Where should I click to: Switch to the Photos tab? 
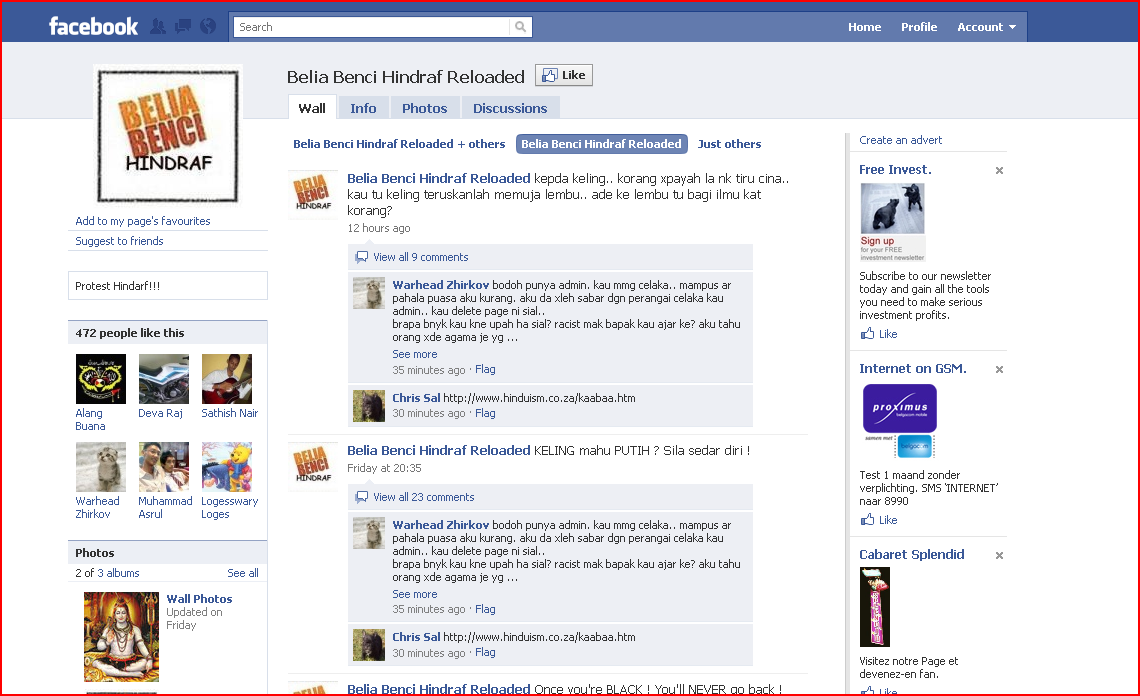425,108
